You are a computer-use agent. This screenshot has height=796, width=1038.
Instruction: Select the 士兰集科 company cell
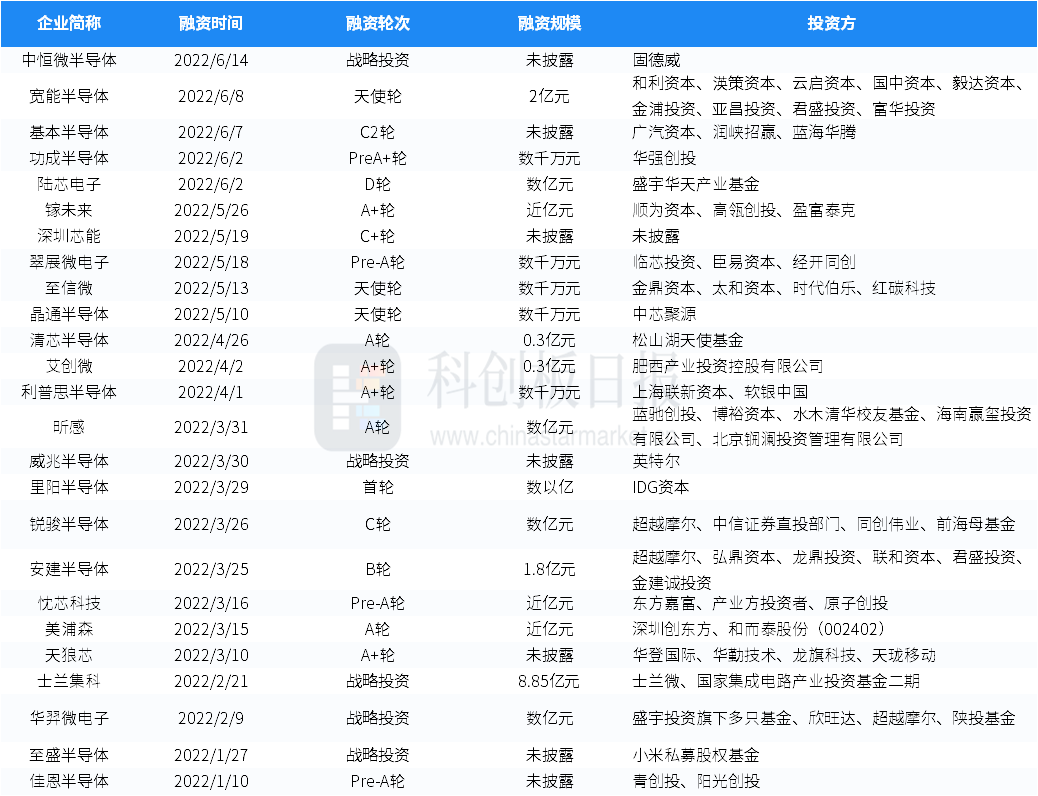[69, 681]
